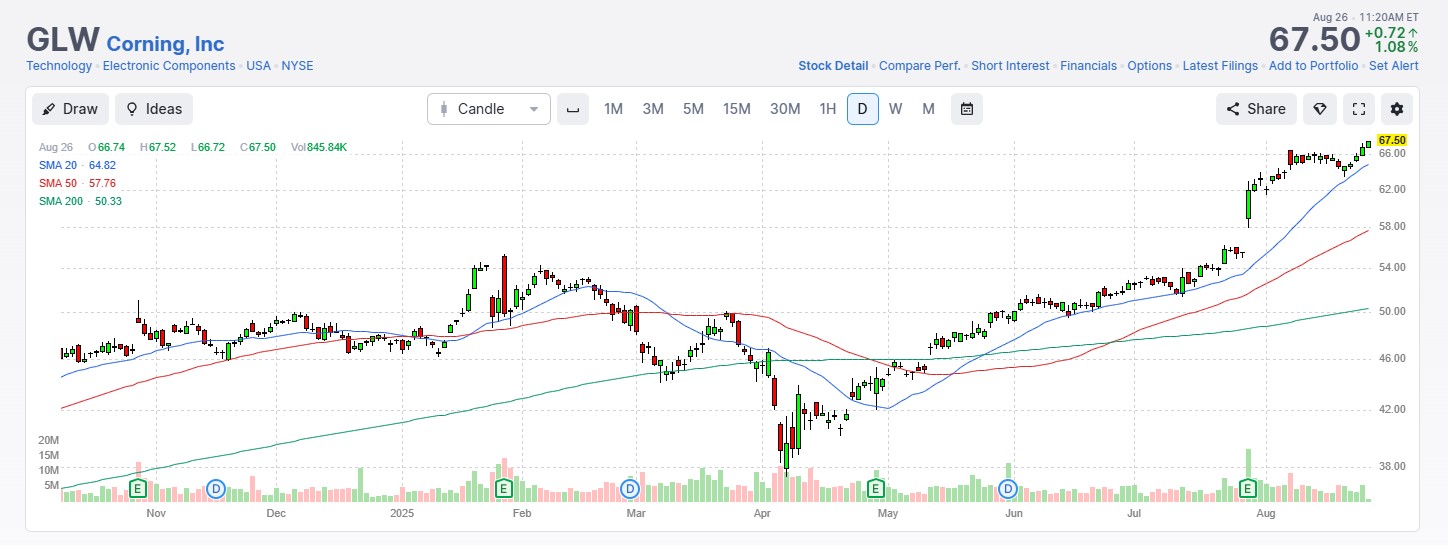This screenshot has height=545, width=1448.
Task: Select the 1M intraday interval
Action: point(613,109)
